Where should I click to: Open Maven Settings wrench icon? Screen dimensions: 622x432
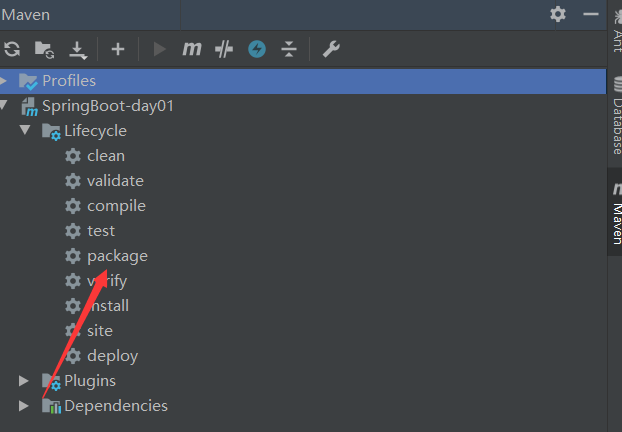point(331,49)
